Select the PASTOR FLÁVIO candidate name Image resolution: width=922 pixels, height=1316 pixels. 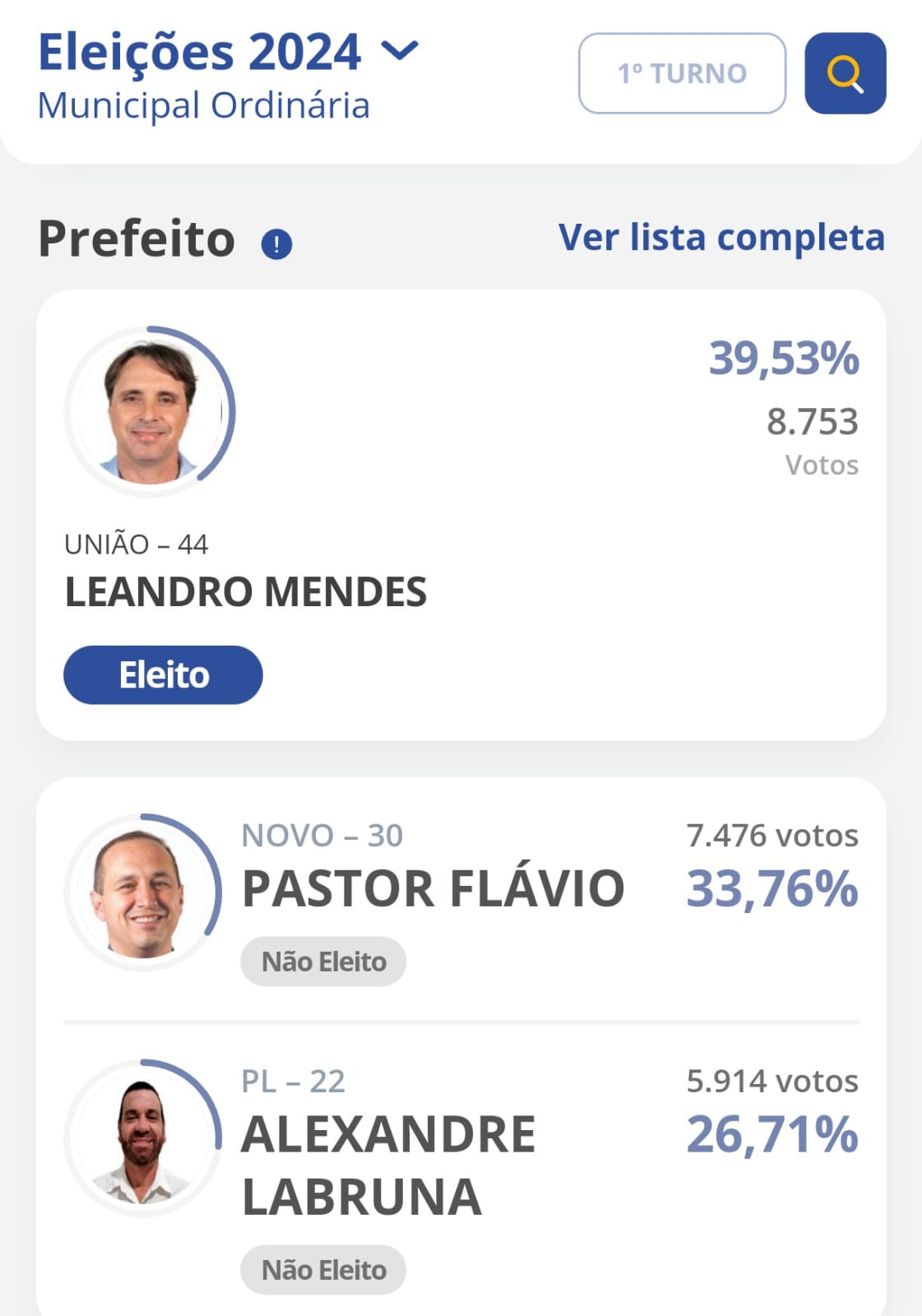click(433, 889)
